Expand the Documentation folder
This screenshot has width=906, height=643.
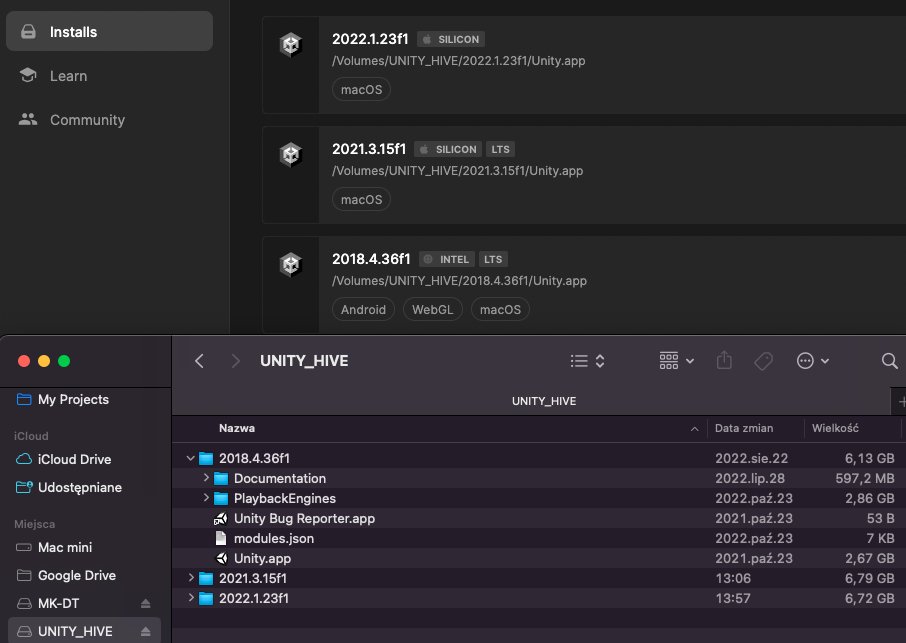click(x=206, y=478)
